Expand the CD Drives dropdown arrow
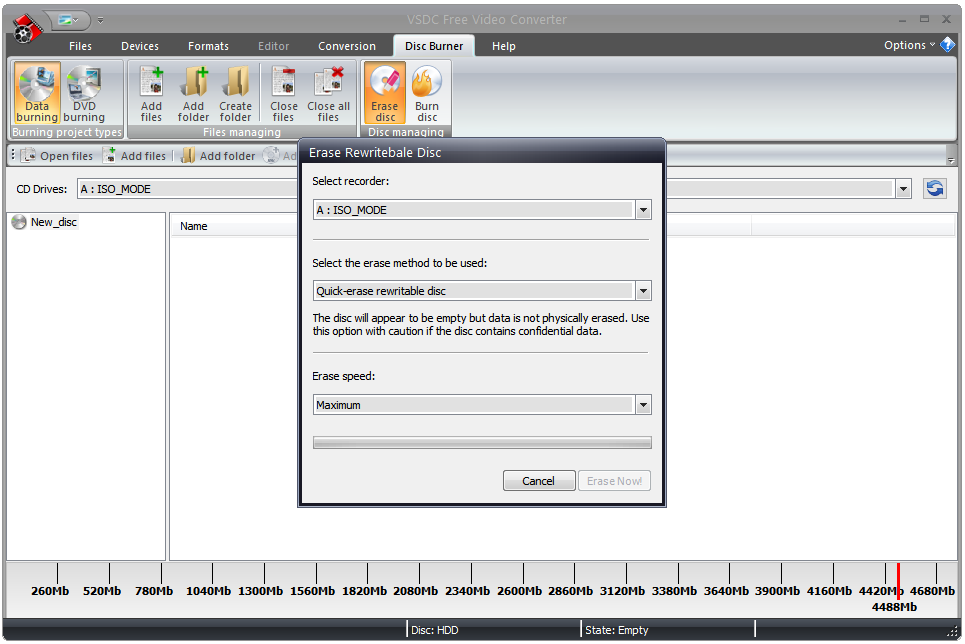 (x=903, y=189)
